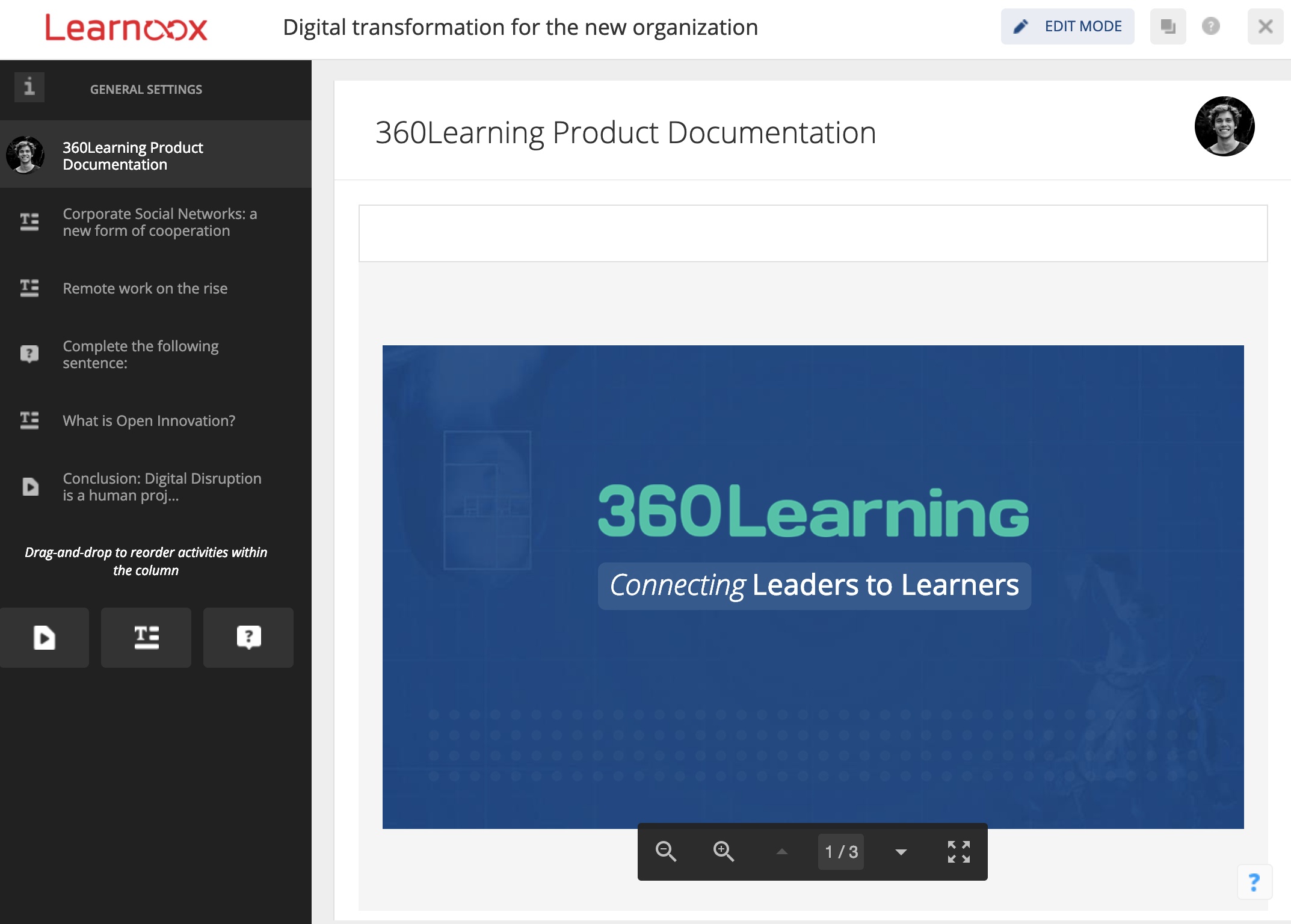
Task: Click the gray help circle icon
Action: click(1210, 26)
